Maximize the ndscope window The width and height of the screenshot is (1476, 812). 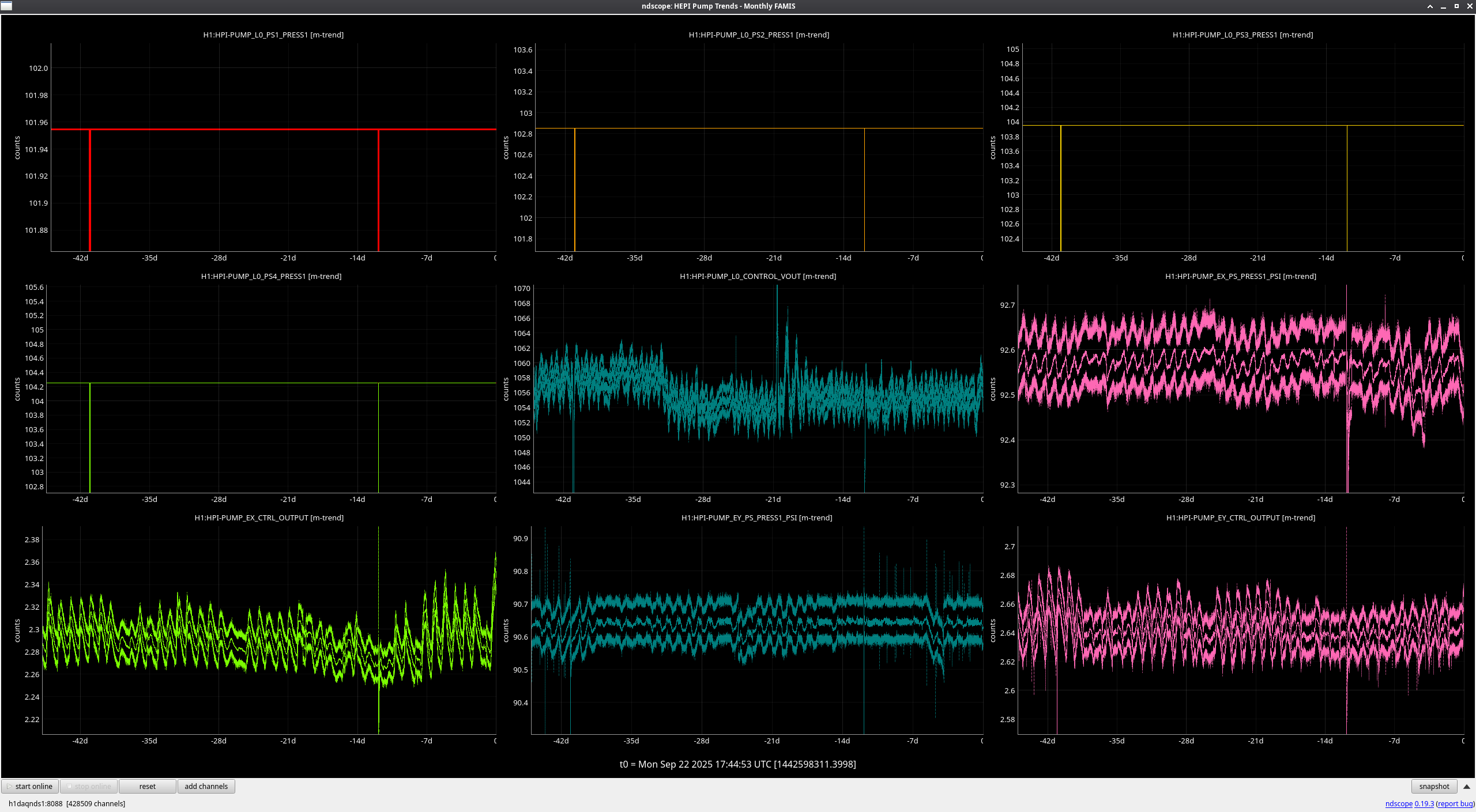click(1456, 6)
